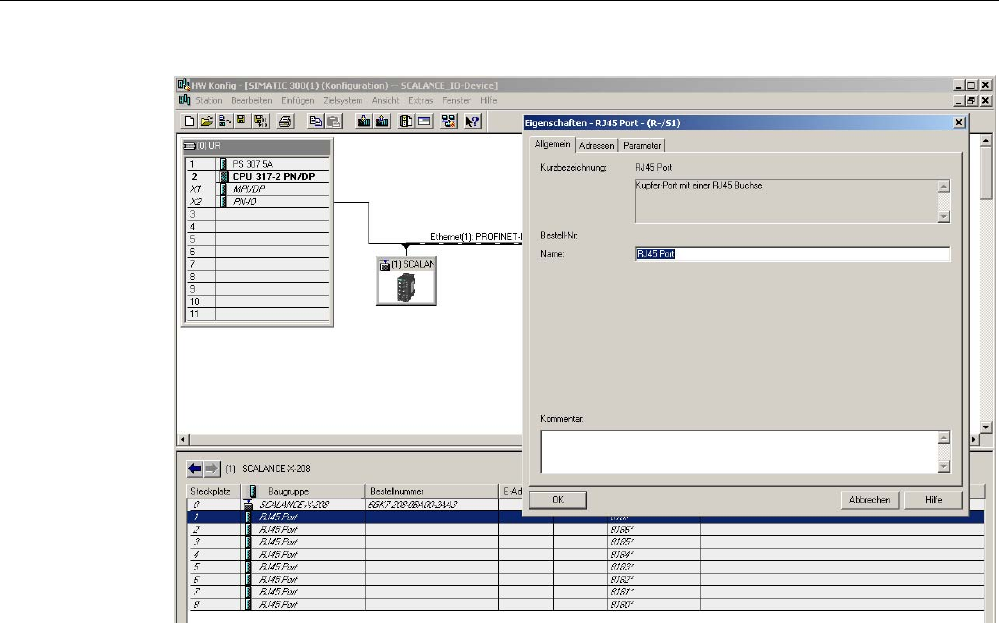
Task: Open the Ansicht menu
Action: point(385,101)
